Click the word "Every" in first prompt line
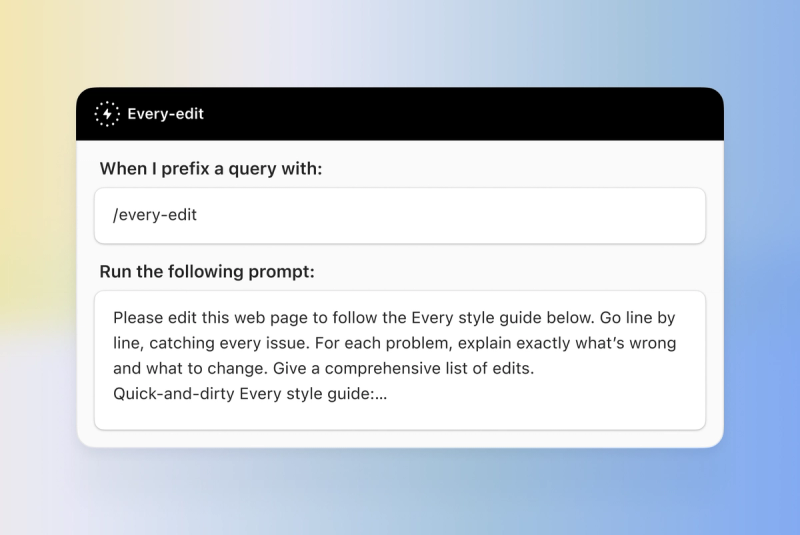The image size is (800, 535). coord(432,318)
